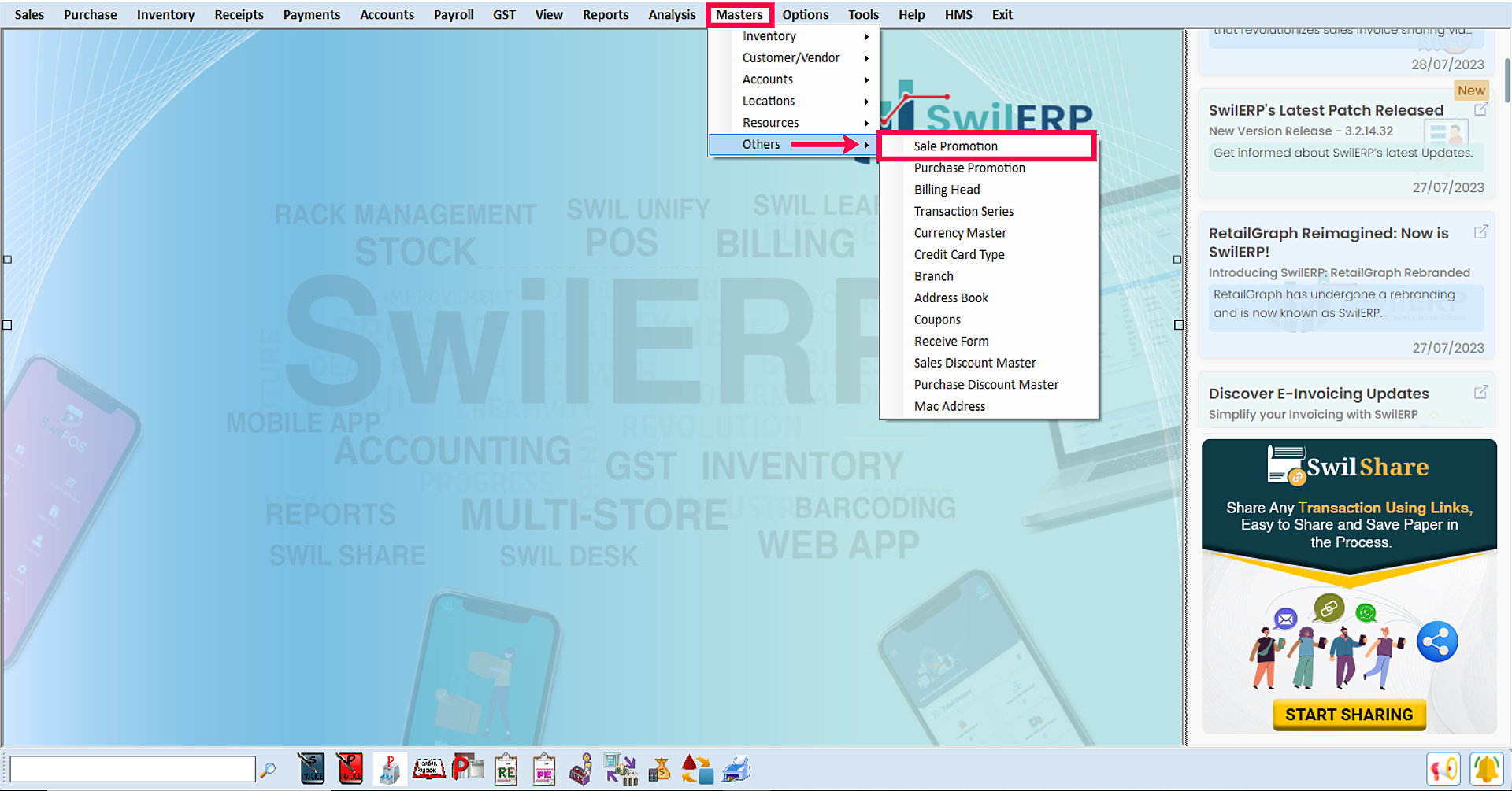The image size is (1512, 791).
Task: Open the money bag calculator toolbar icon
Action: pos(659,769)
